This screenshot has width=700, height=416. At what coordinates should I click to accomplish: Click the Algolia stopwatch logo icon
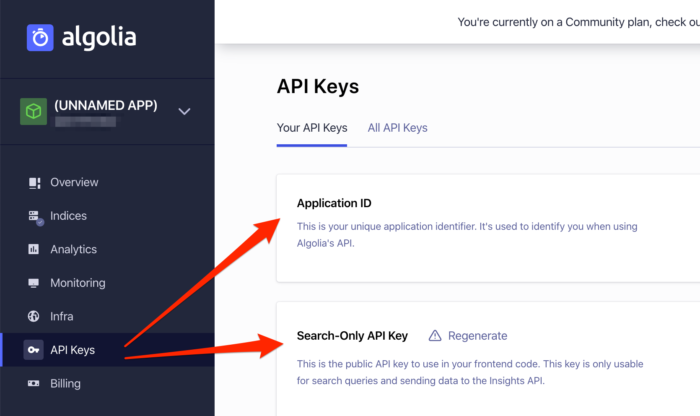pos(41,38)
